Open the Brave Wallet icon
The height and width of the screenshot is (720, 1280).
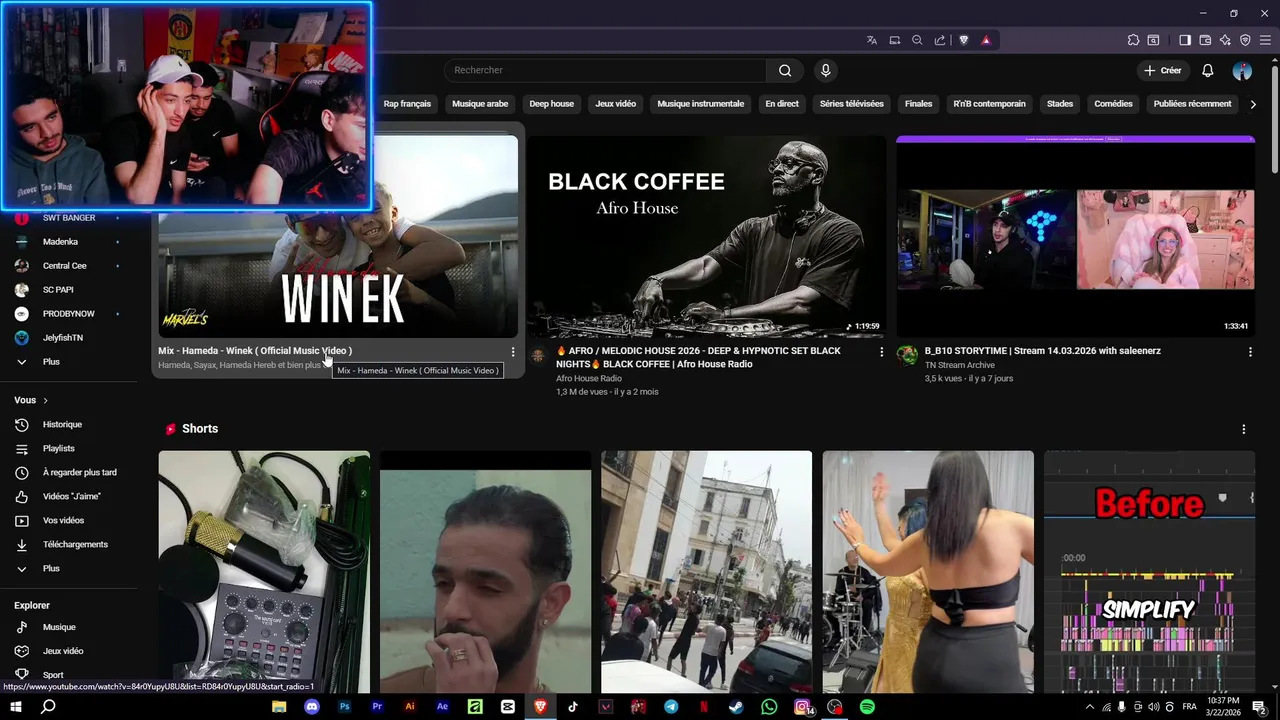tap(1205, 40)
